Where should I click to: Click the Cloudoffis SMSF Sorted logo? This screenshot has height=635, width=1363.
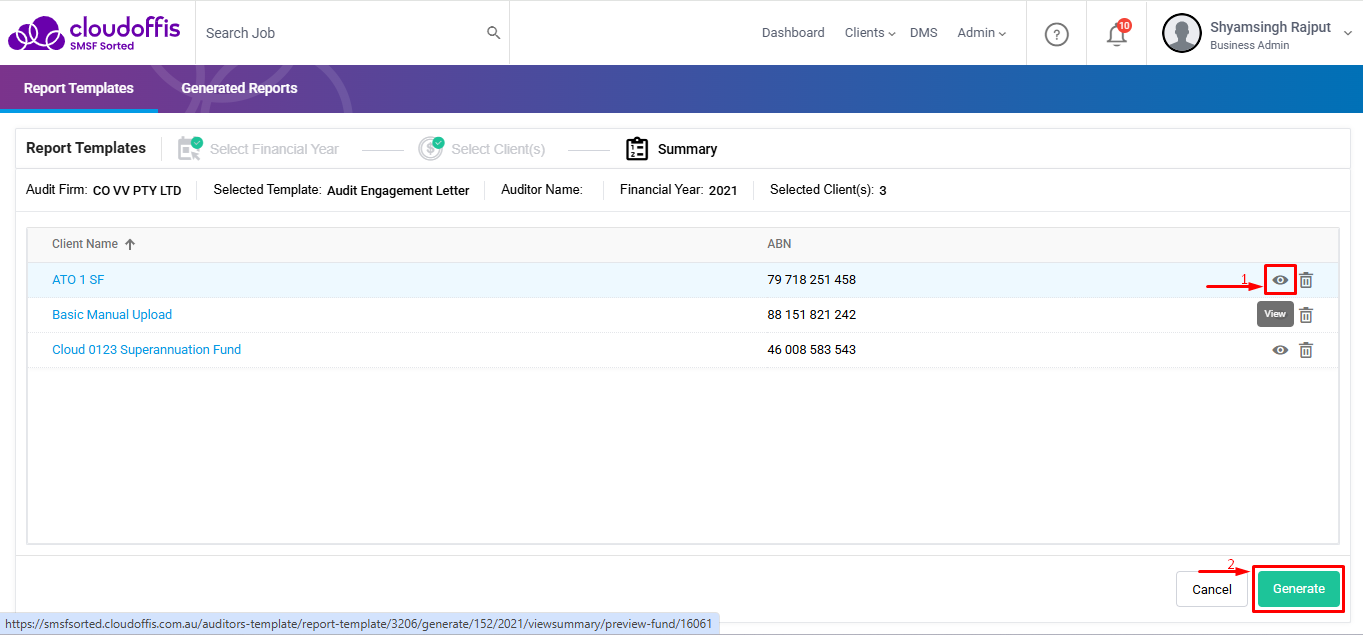pyautogui.click(x=94, y=33)
